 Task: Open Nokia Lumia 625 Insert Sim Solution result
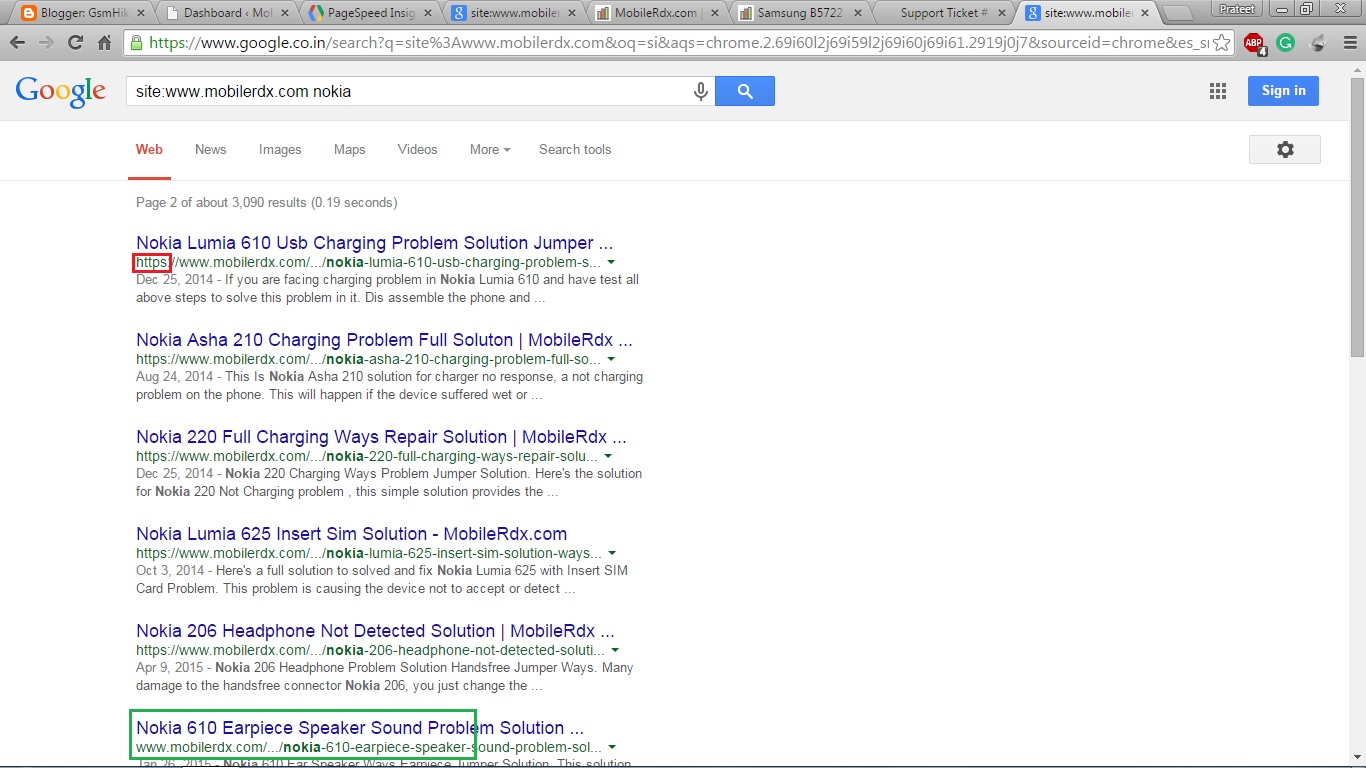click(351, 534)
